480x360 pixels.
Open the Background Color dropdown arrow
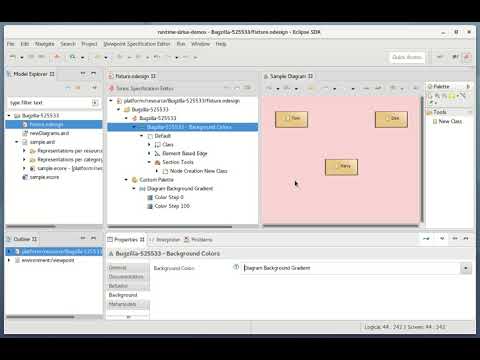click(466, 268)
